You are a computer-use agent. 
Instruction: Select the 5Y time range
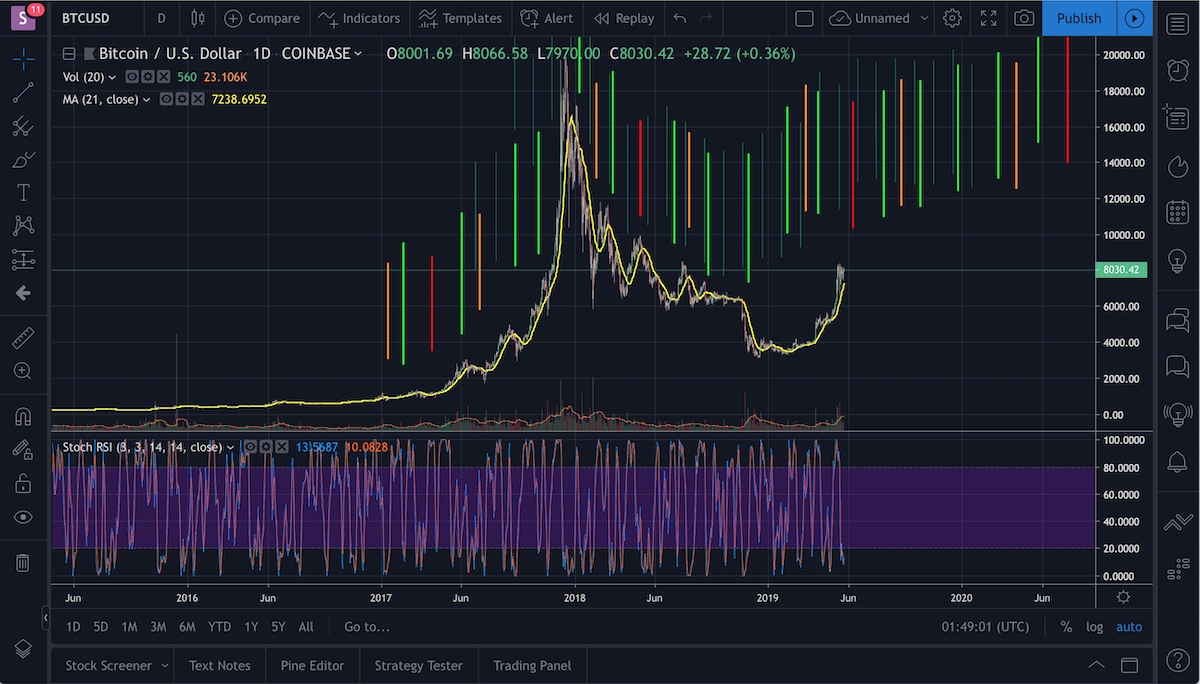coord(278,627)
